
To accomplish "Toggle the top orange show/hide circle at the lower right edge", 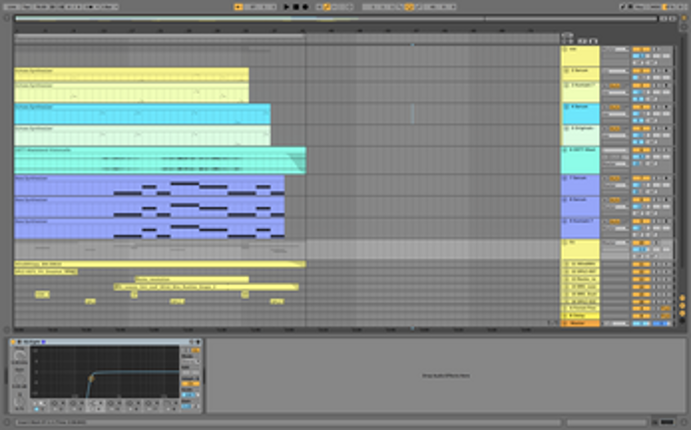I will point(683,298).
